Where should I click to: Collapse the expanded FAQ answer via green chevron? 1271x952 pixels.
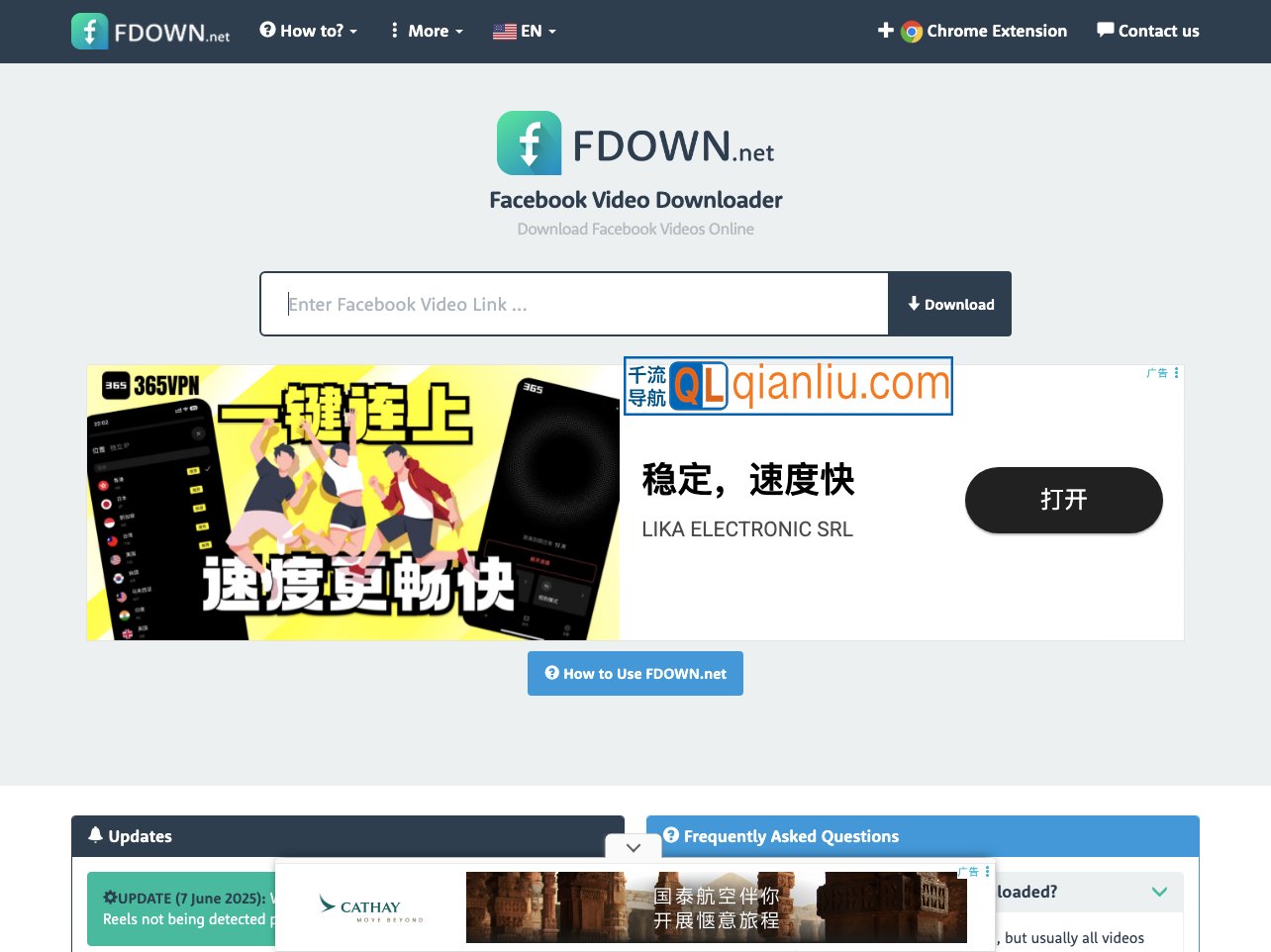pyautogui.click(x=1158, y=892)
